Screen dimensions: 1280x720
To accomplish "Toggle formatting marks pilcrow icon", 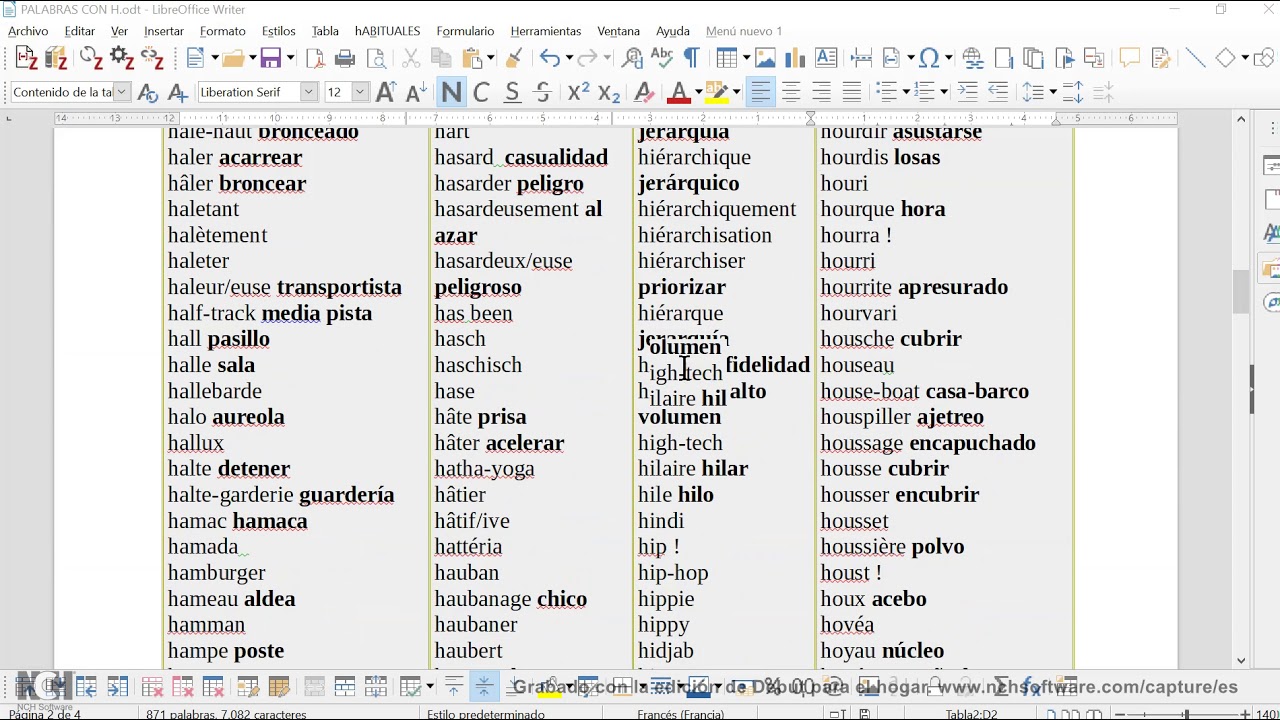I will (691, 58).
